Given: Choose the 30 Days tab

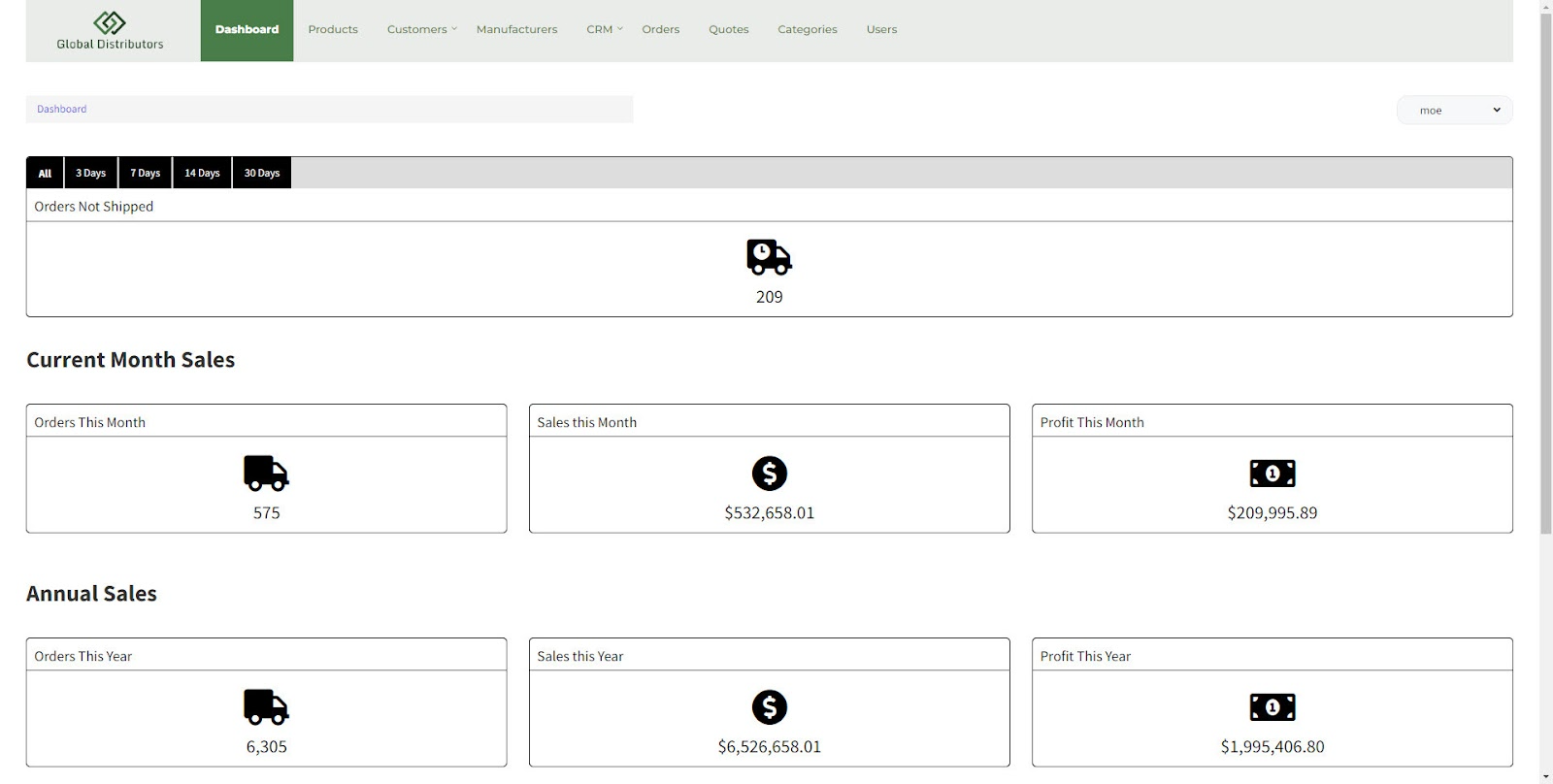Looking at the screenshot, I should pyautogui.click(x=261, y=173).
